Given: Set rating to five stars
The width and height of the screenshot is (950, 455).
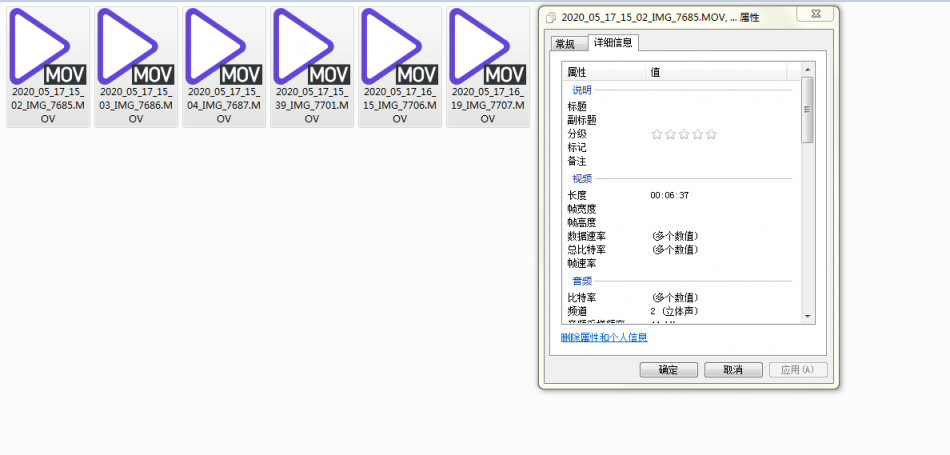Looking at the screenshot, I should 711,134.
